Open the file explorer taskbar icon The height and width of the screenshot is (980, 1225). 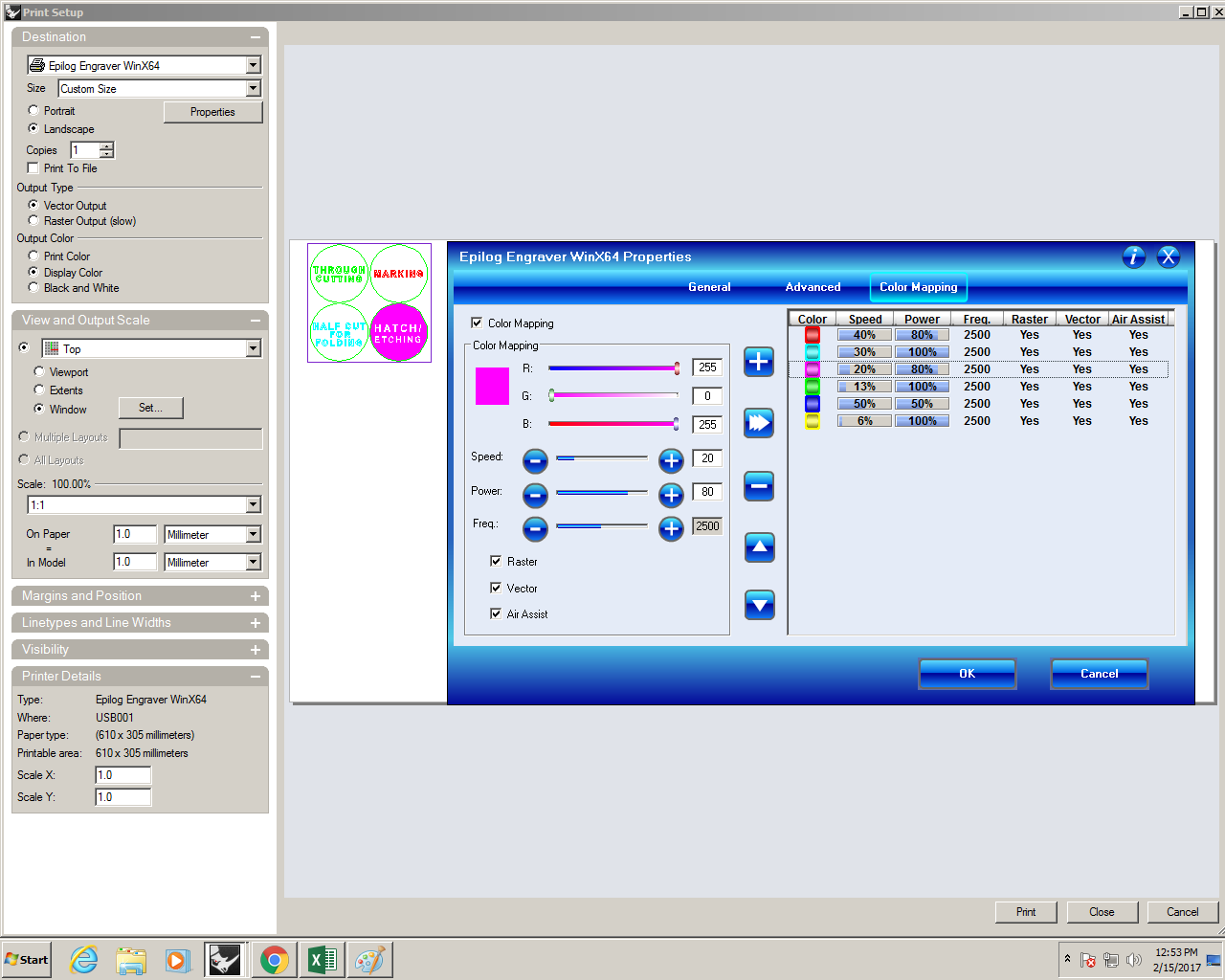point(131,960)
